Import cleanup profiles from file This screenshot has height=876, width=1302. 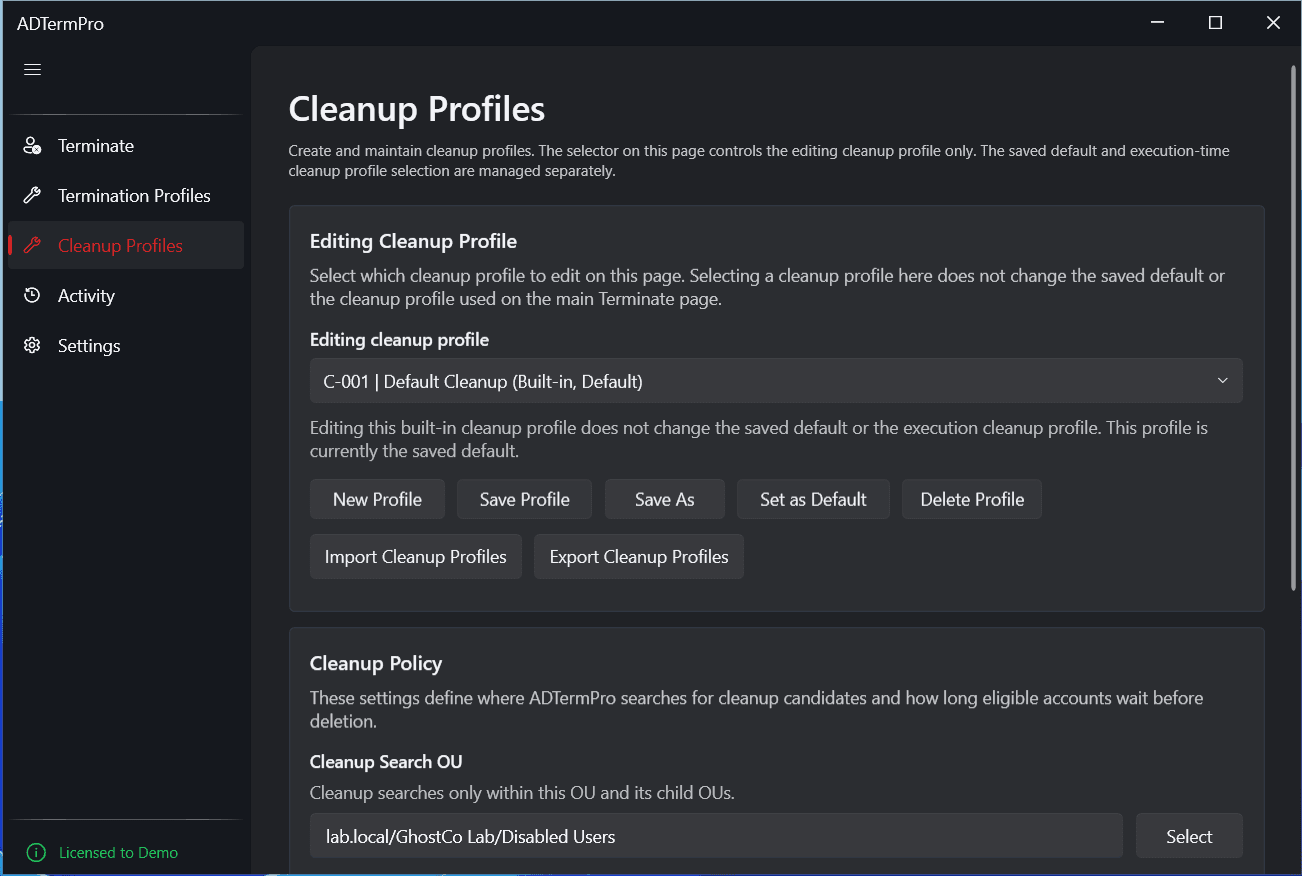(415, 556)
